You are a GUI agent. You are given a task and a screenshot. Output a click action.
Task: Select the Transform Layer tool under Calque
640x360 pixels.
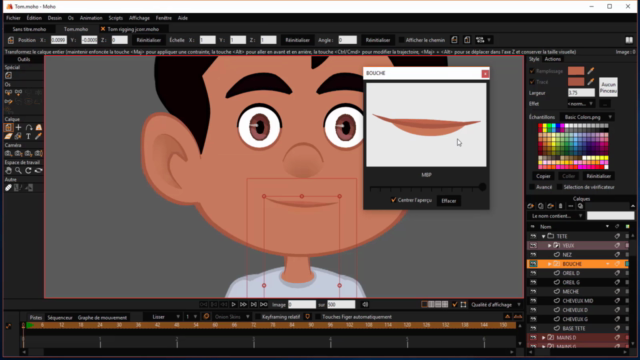(x=9, y=127)
